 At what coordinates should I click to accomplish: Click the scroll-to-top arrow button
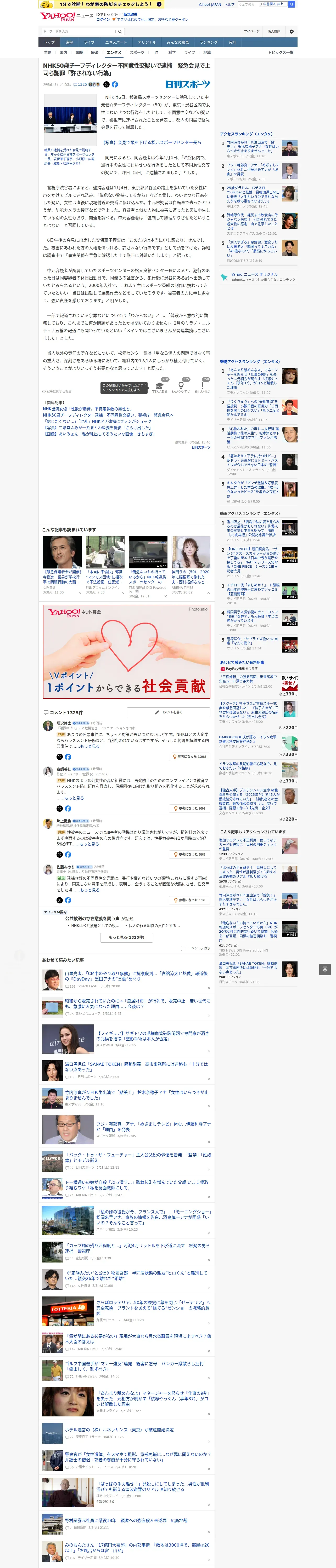click(x=325, y=969)
